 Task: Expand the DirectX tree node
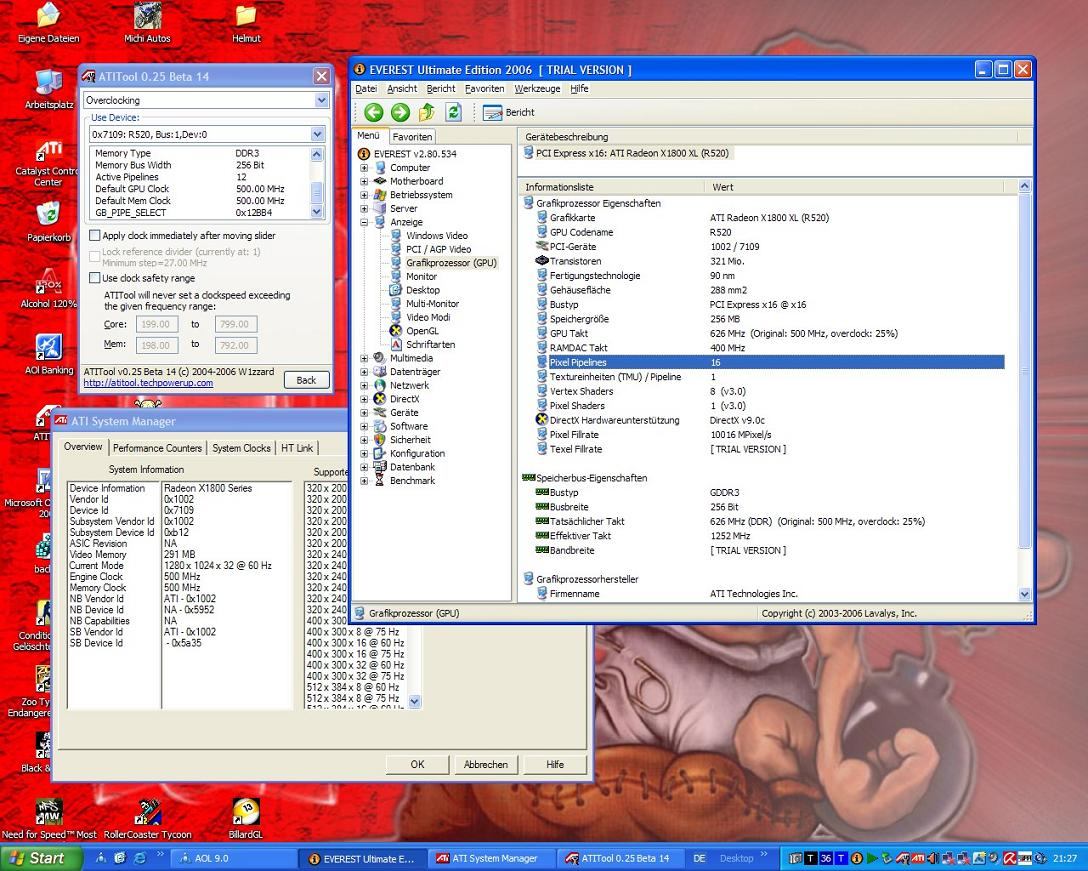(364, 399)
